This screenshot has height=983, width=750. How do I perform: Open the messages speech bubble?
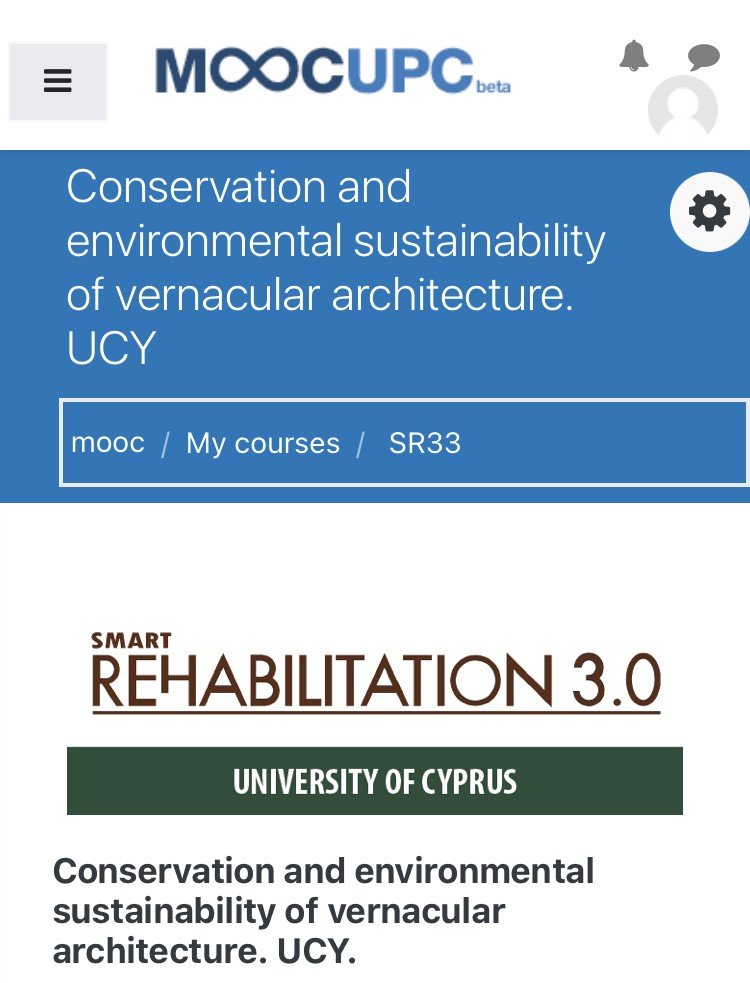pyautogui.click(x=704, y=57)
